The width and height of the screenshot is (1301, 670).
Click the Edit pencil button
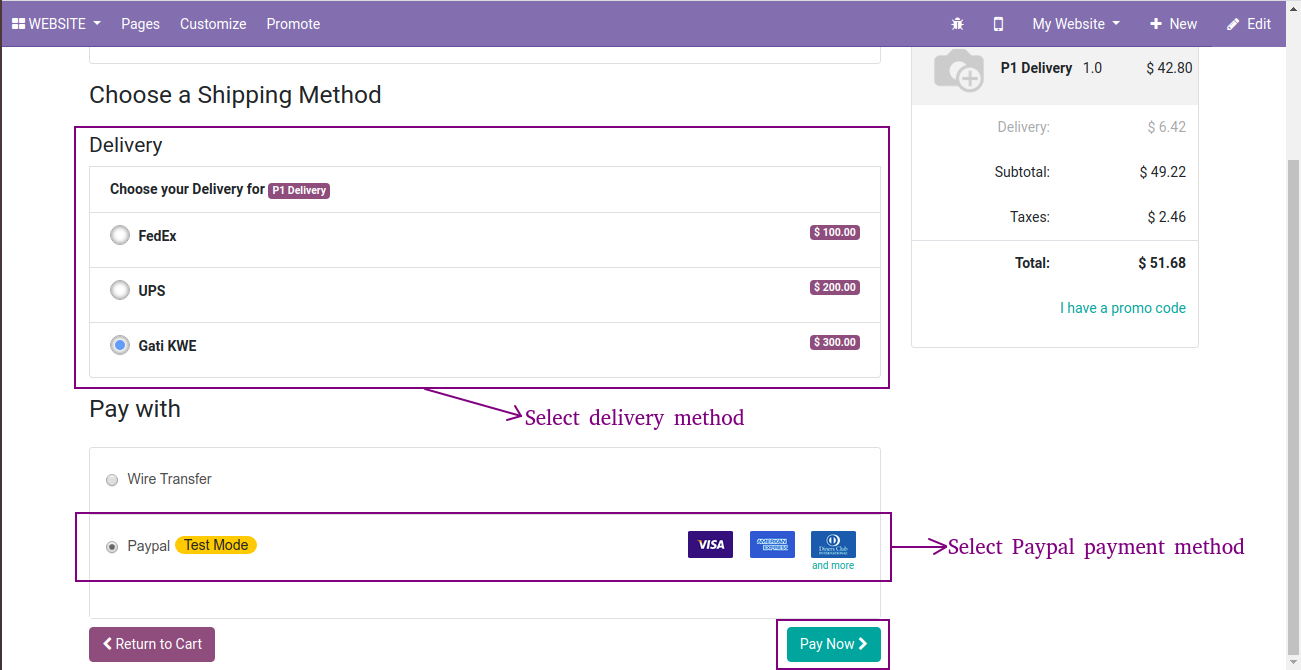click(x=1249, y=24)
